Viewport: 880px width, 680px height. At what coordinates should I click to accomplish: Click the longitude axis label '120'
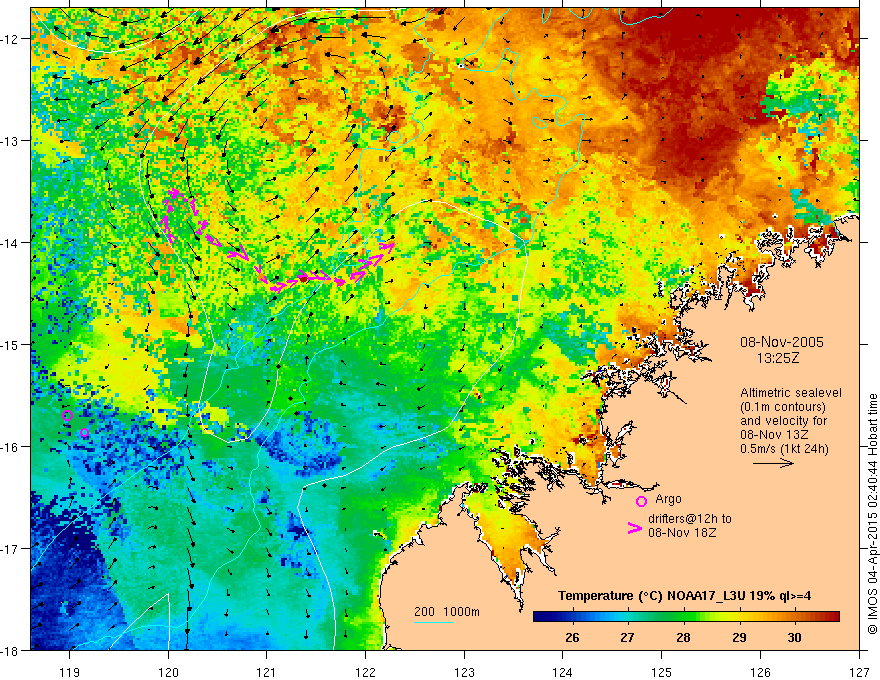coord(168,672)
